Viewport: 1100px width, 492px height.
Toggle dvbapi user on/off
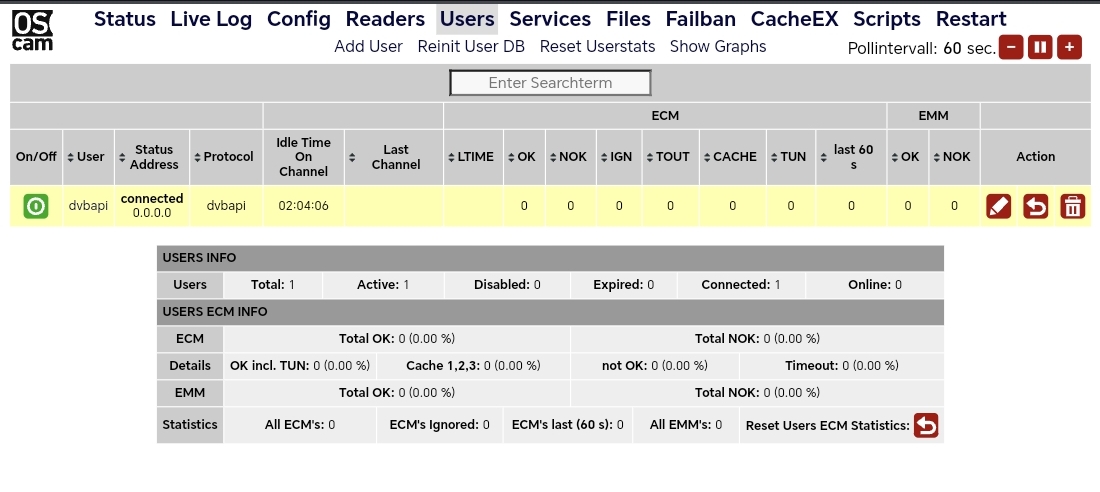point(36,206)
